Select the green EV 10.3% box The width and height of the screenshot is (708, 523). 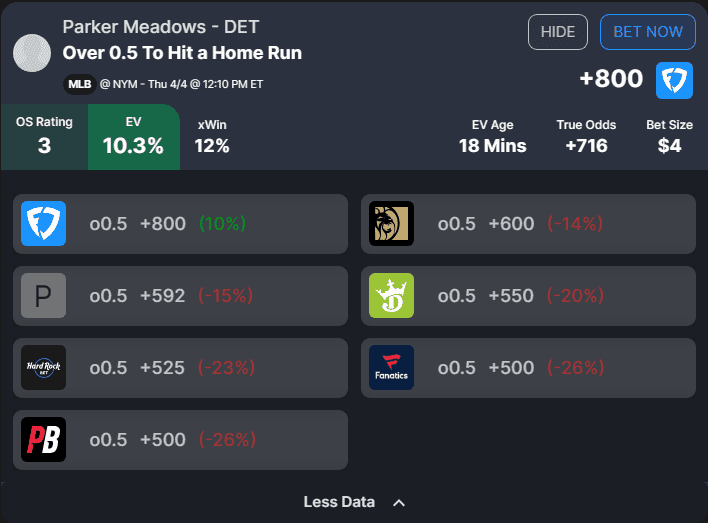pyautogui.click(x=133, y=136)
